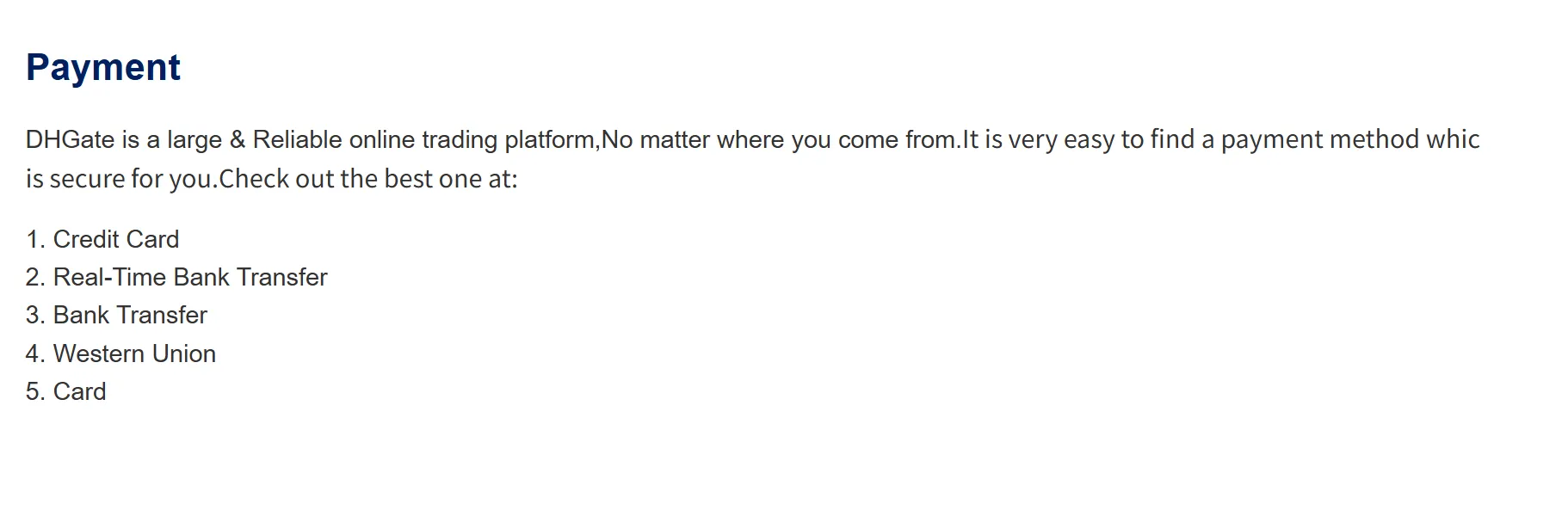1568x510 pixels.
Task: Click the words 'payment method' in the paragraph
Action: click(1319, 139)
